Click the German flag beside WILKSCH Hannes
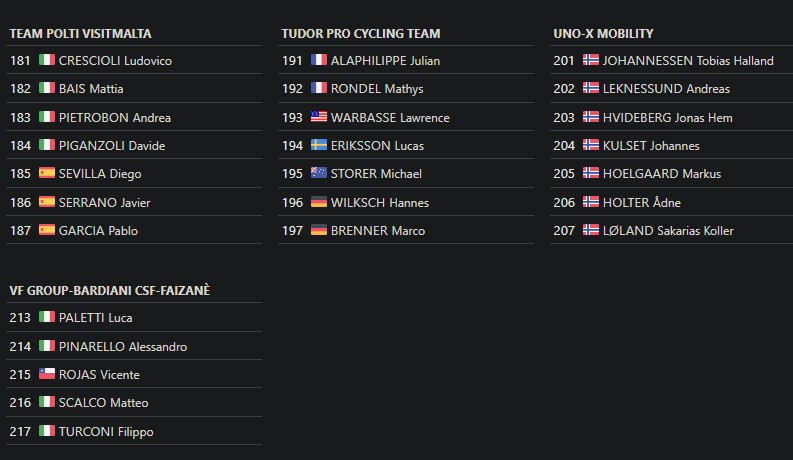Image resolution: width=793 pixels, height=460 pixels. tap(319, 202)
